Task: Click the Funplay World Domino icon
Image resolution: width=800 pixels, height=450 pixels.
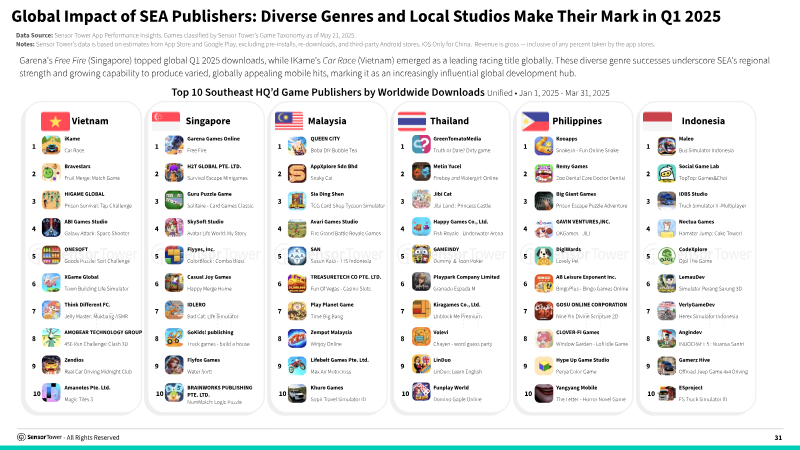Action: pyautogui.click(x=421, y=393)
